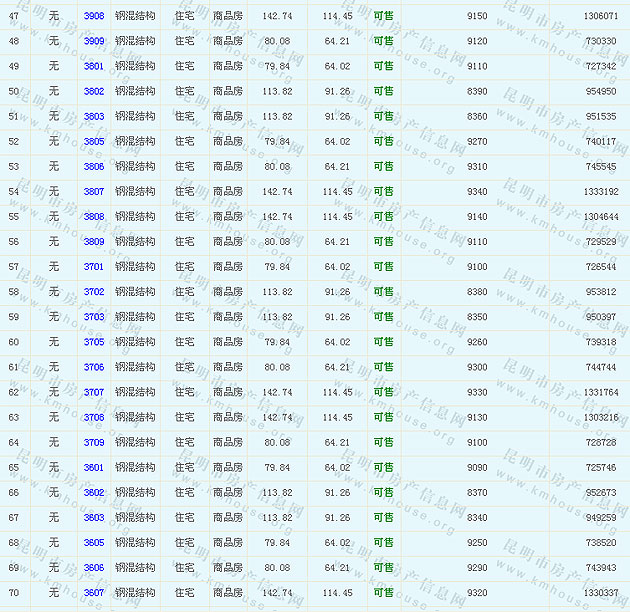This screenshot has height=612, width=630.
Task: Select room 3701 link
Action: point(93,267)
